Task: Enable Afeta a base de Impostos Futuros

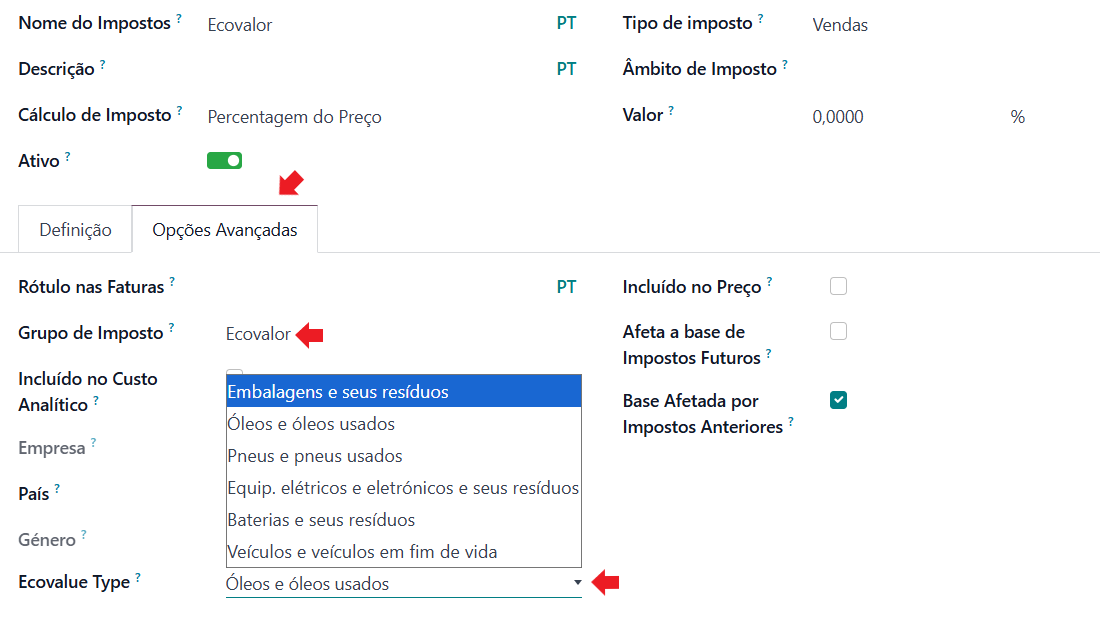Action: tap(839, 331)
